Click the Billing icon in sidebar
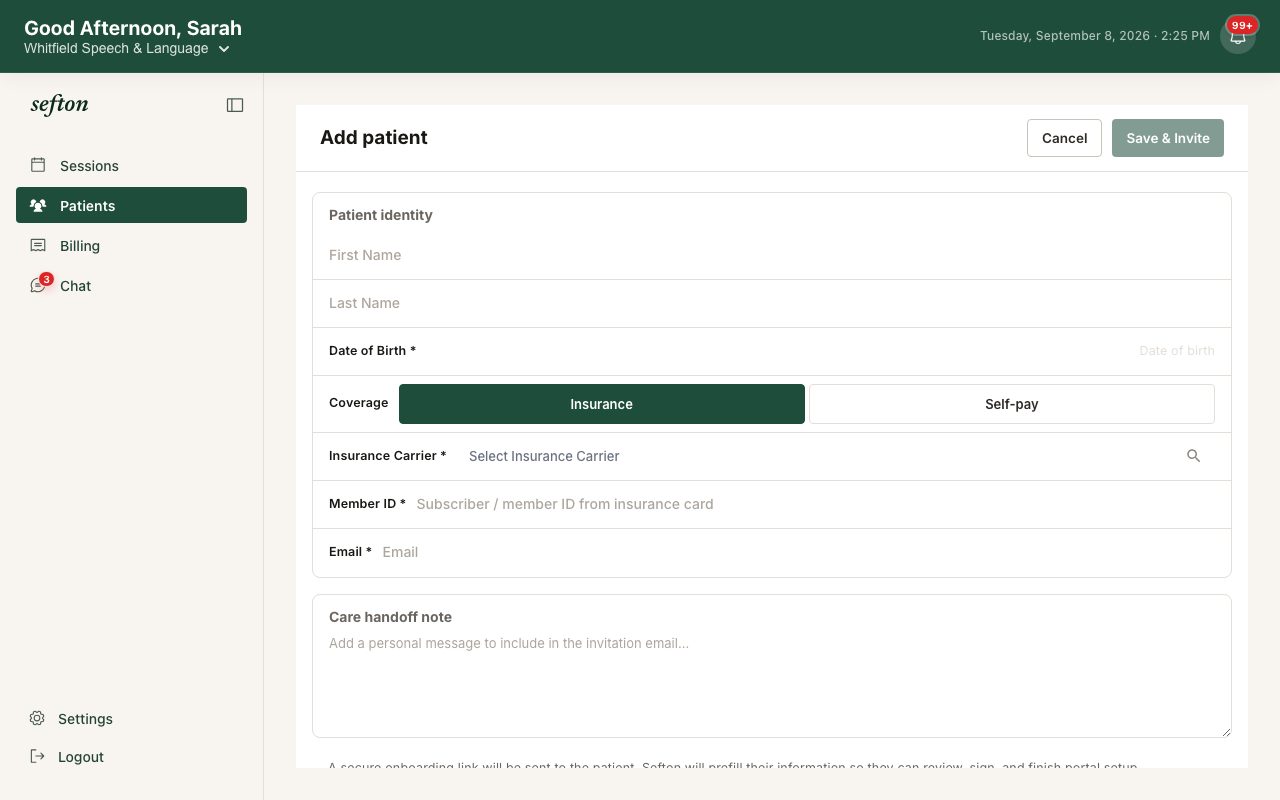 click(x=38, y=245)
